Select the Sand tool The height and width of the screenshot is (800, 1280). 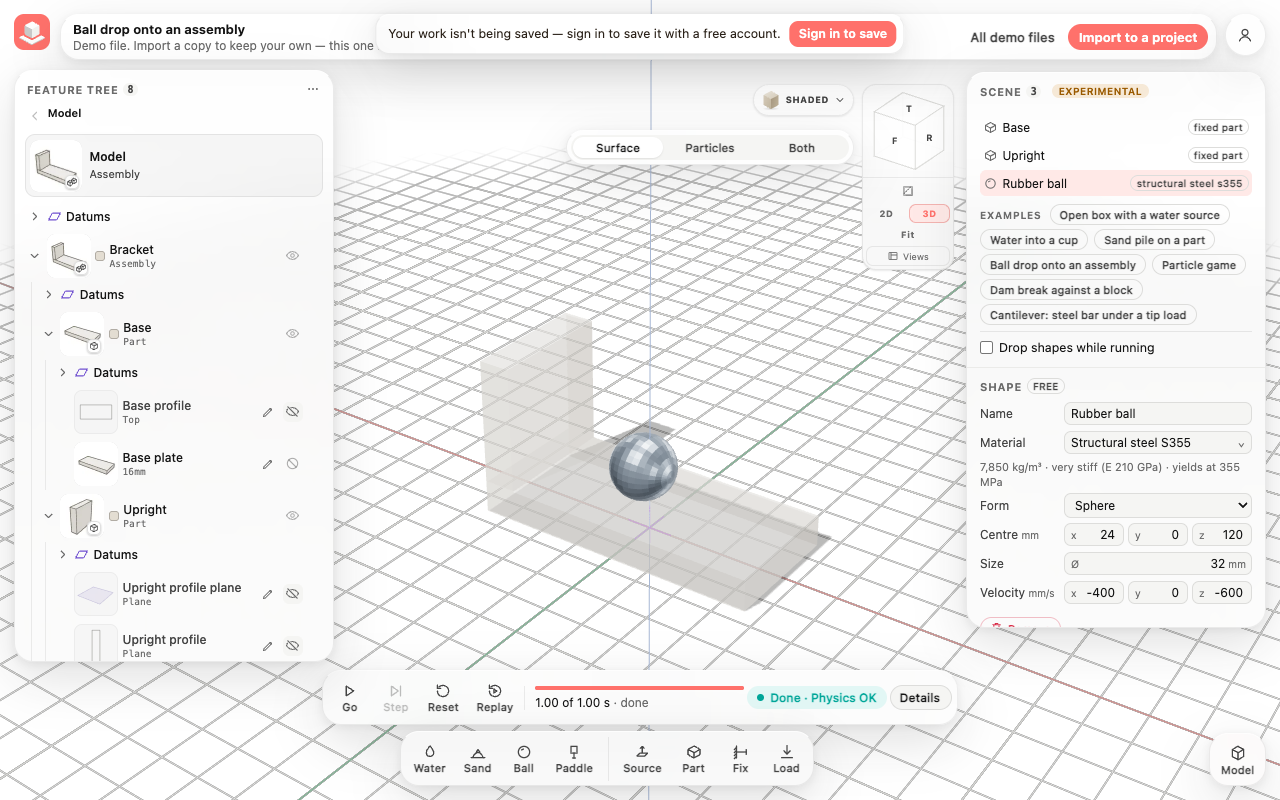(477, 759)
